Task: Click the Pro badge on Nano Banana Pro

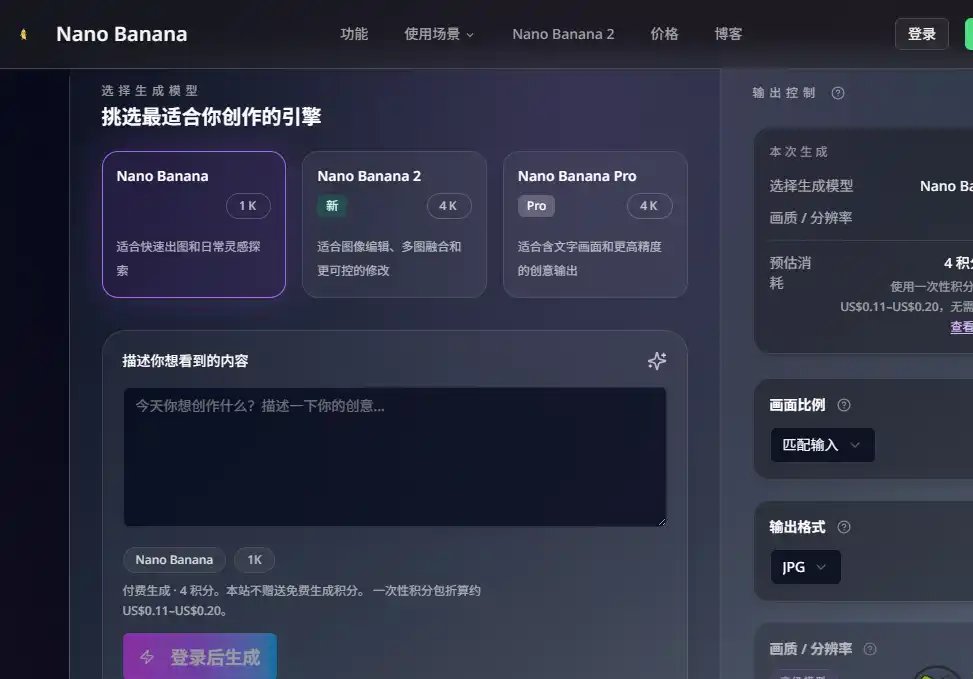Action: 536,205
